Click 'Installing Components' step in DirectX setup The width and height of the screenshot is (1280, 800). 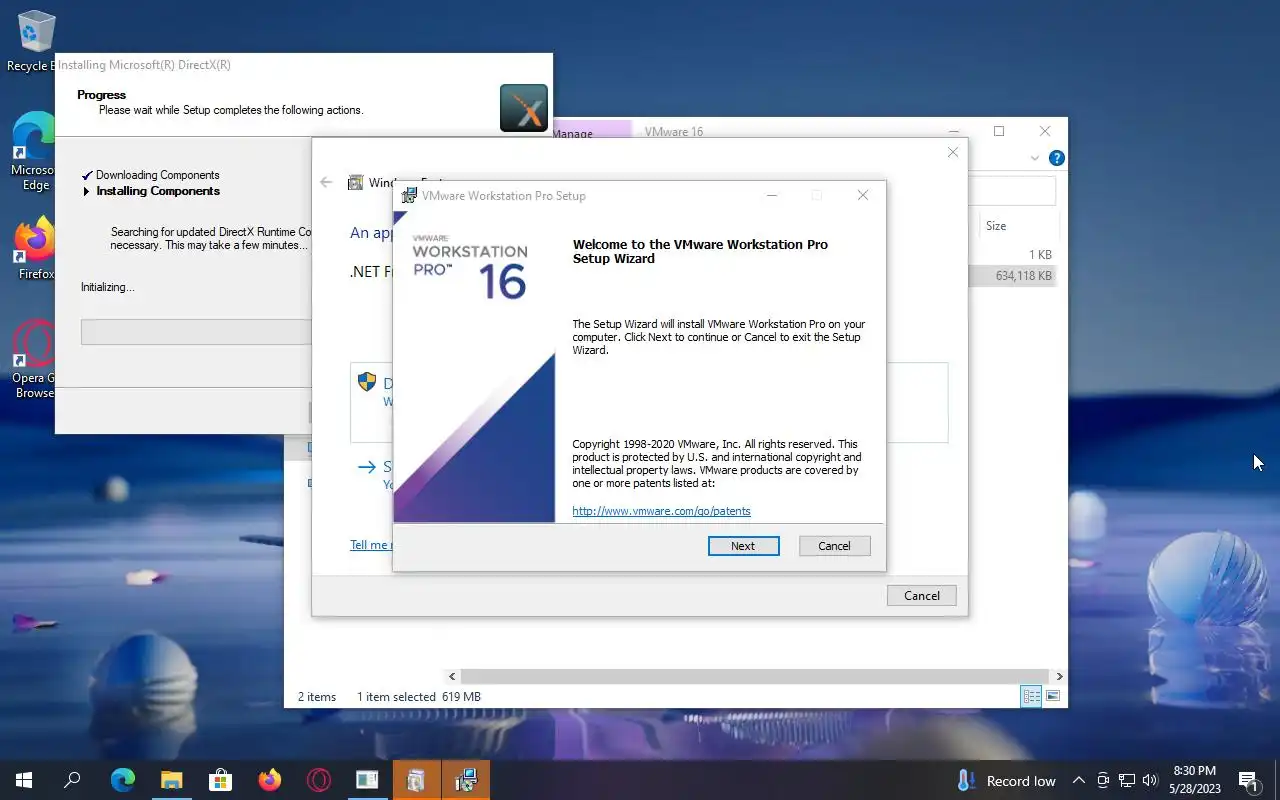tap(158, 191)
